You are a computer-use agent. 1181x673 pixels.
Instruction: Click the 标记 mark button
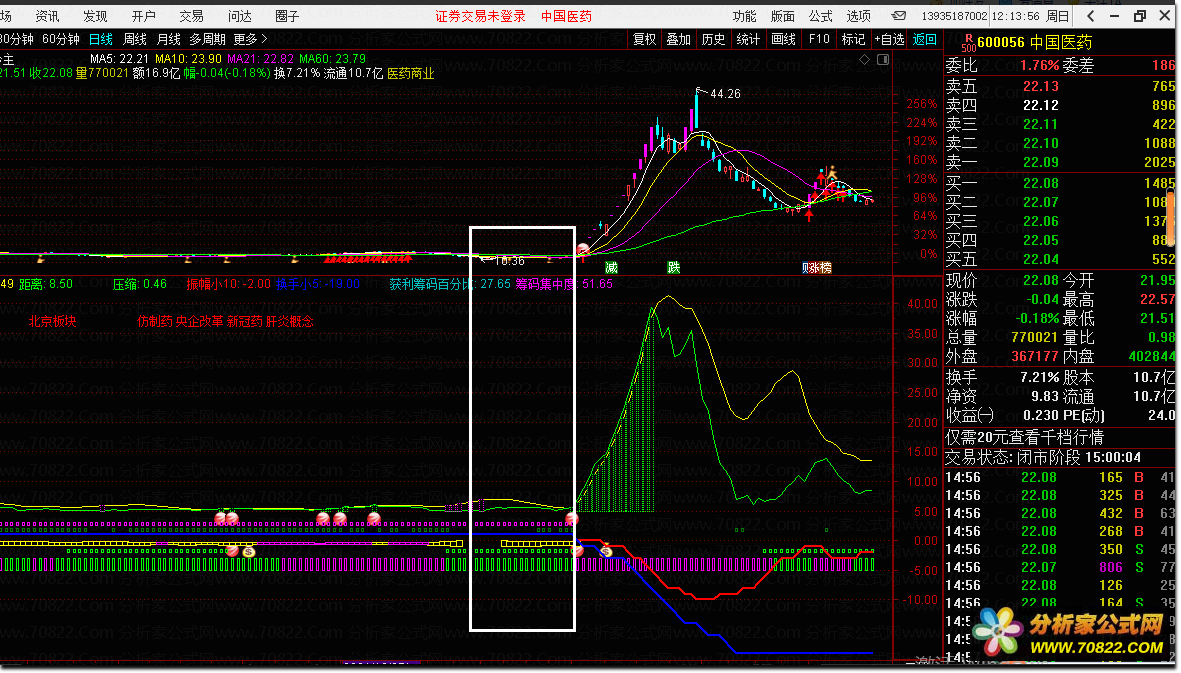[853, 39]
